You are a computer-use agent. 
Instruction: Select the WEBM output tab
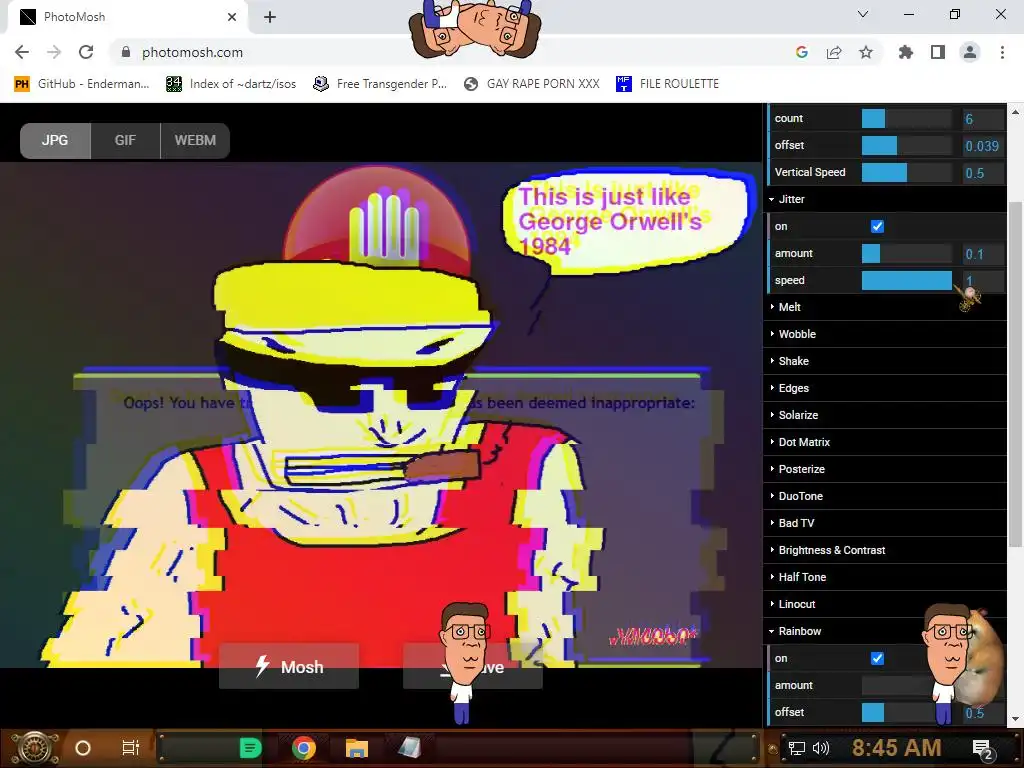point(195,140)
